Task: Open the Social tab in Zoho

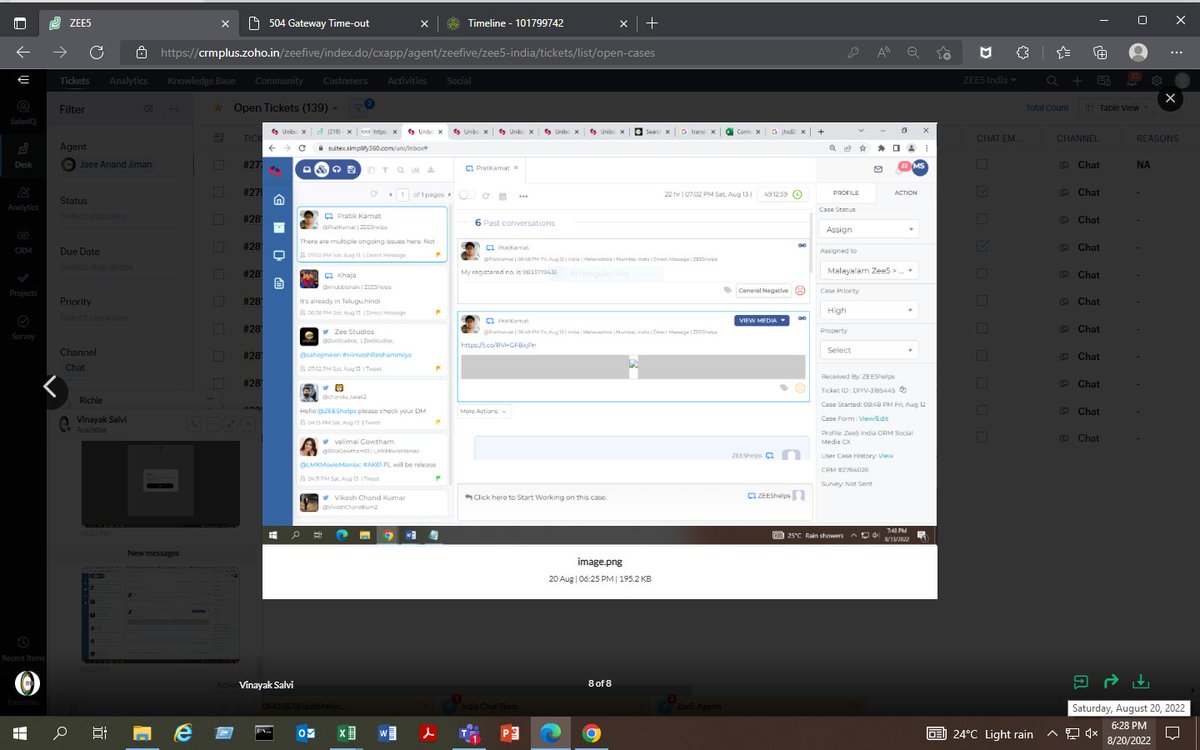Action: tap(459, 81)
